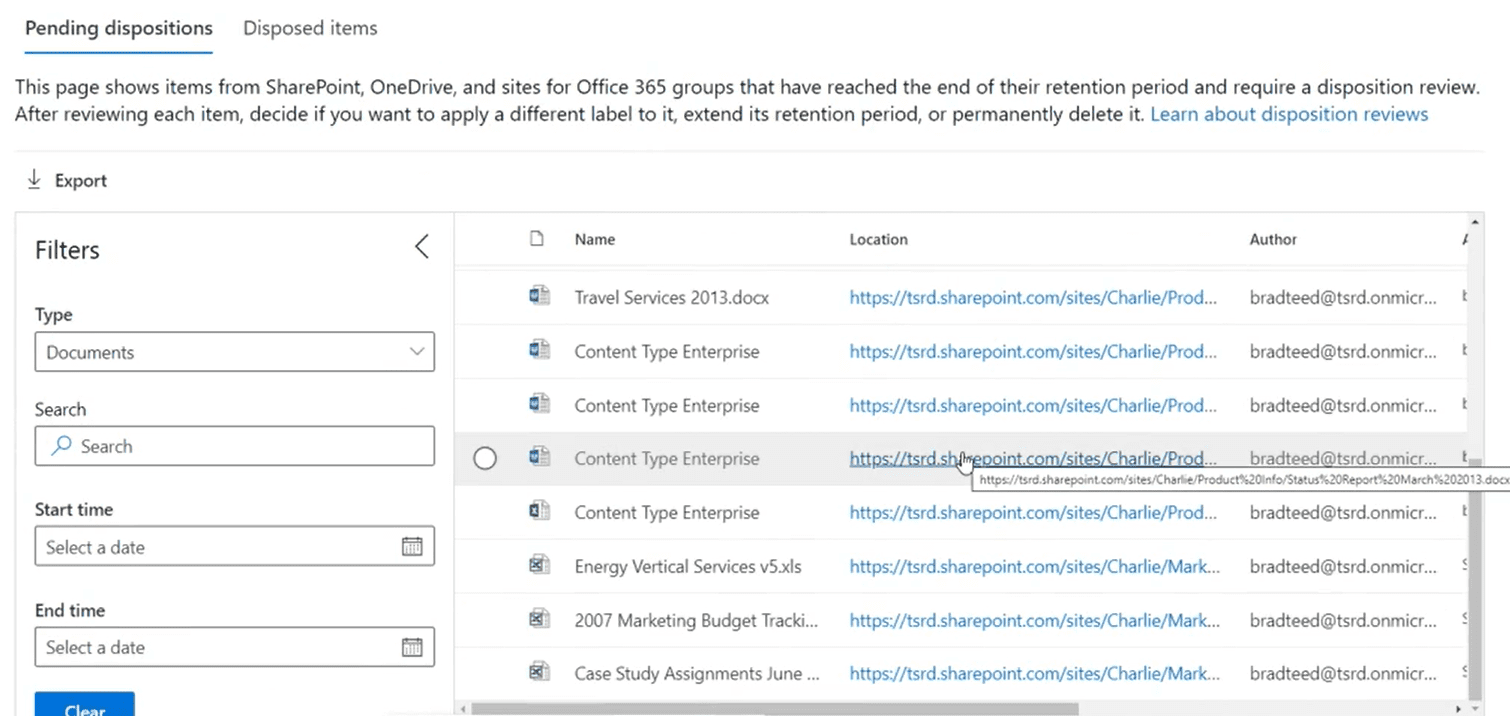
Task: Click the Excel icon beside 2007 Marketing Budget Tracki...
Action: (x=539, y=620)
